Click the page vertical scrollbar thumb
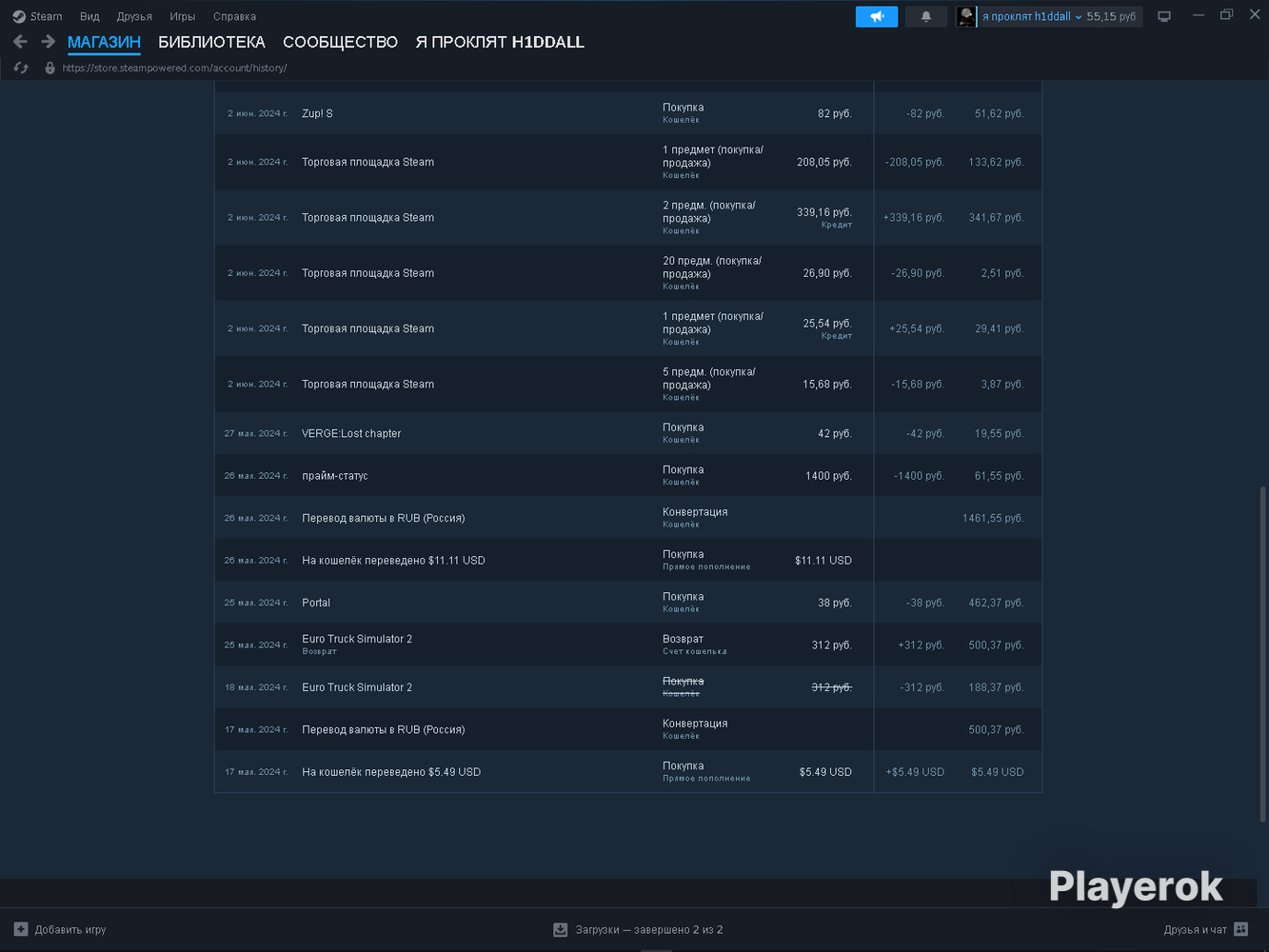This screenshot has height=952, width=1269. (1263, 653)
